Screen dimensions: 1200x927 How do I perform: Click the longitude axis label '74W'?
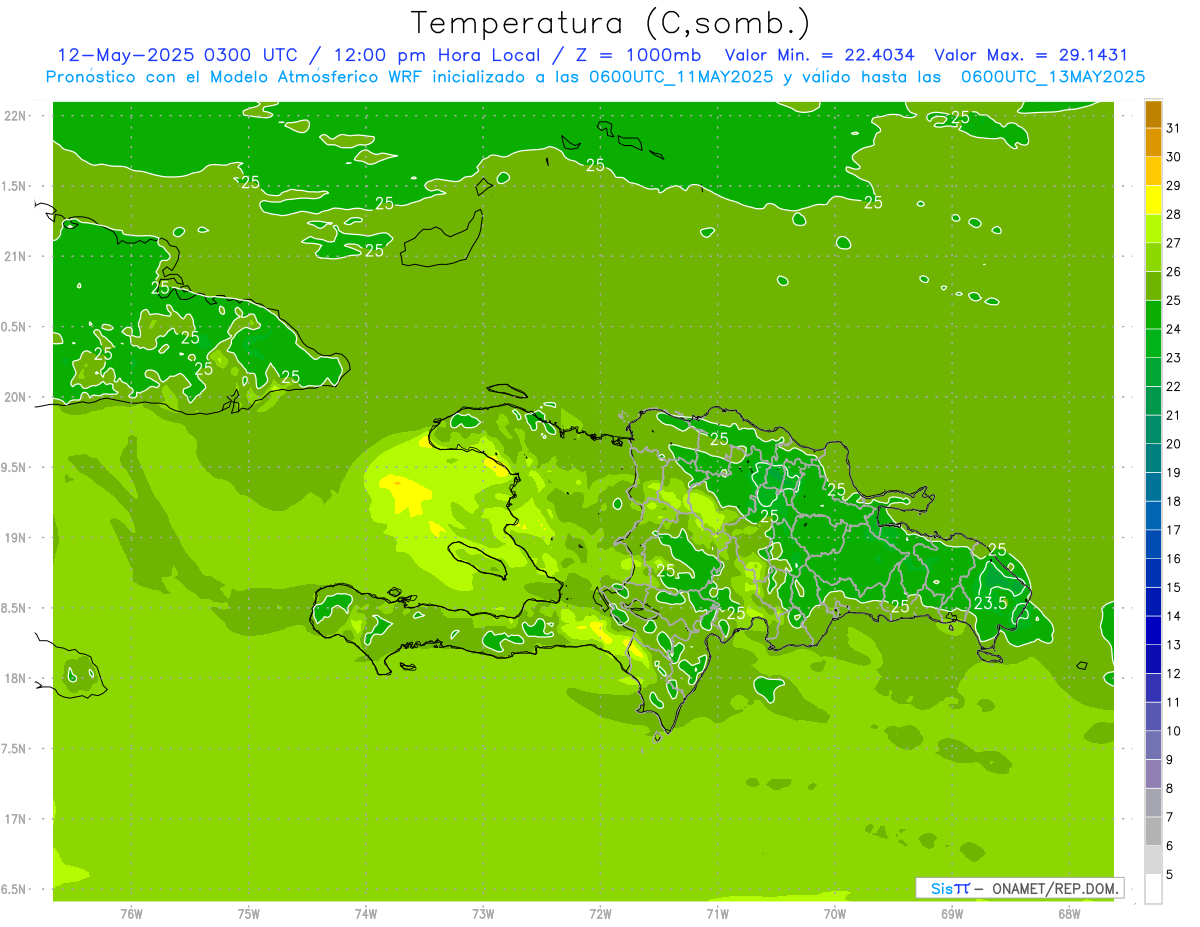tap(366, 914)
